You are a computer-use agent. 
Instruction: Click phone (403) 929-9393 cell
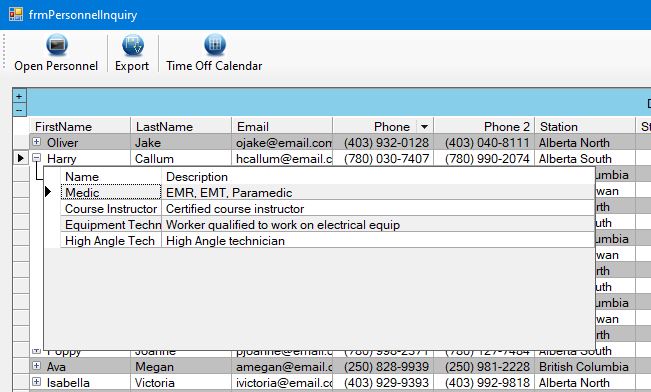point(383,382)
